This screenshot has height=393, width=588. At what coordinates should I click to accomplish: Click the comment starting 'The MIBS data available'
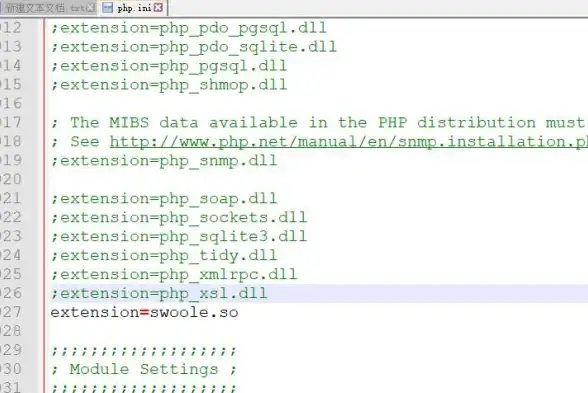319,123
